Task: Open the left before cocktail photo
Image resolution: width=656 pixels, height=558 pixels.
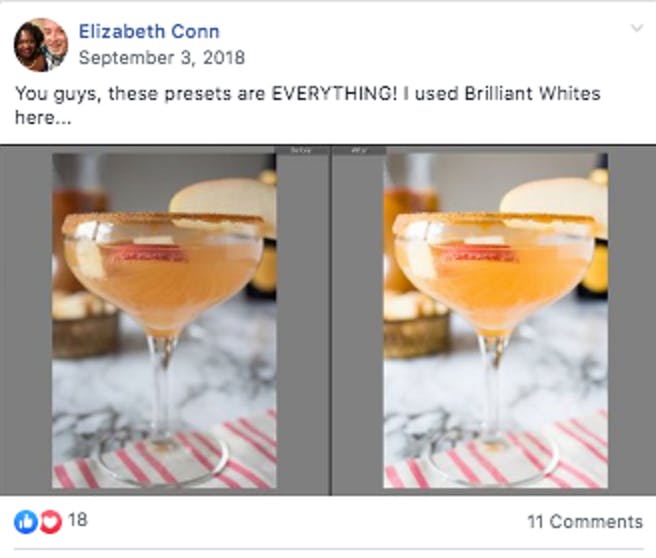Action: point(164,321)
